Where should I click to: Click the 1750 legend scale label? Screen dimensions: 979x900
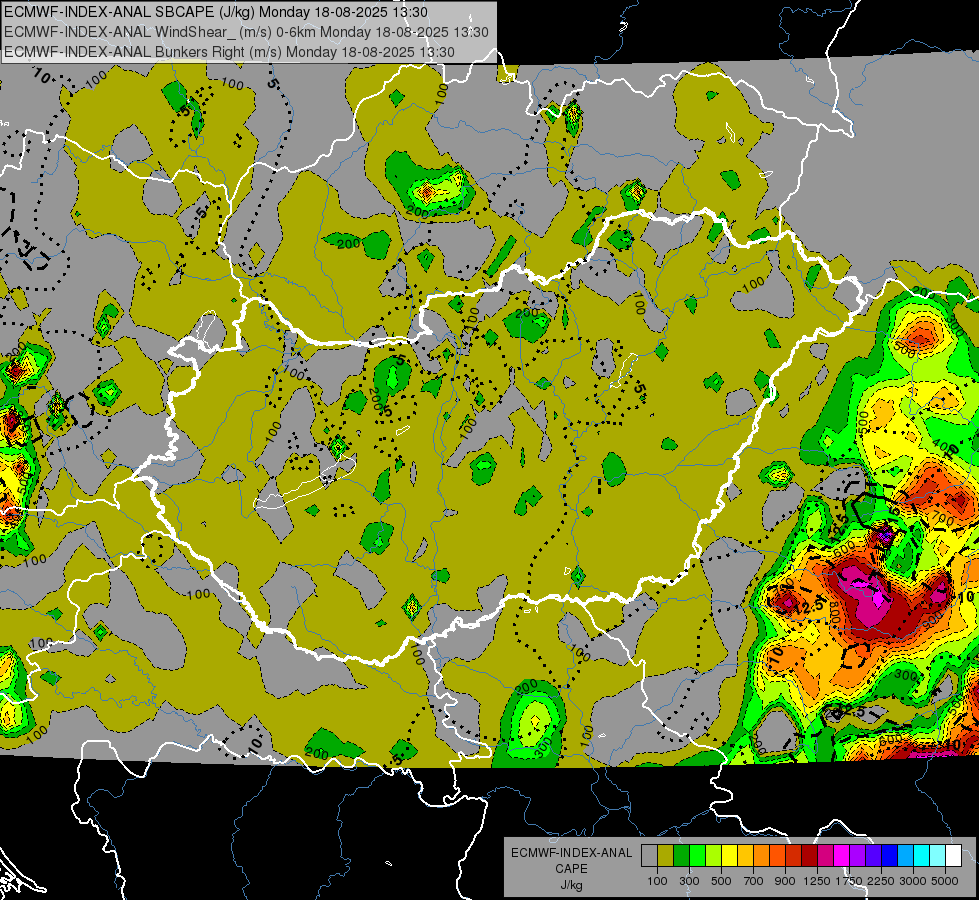849,881
